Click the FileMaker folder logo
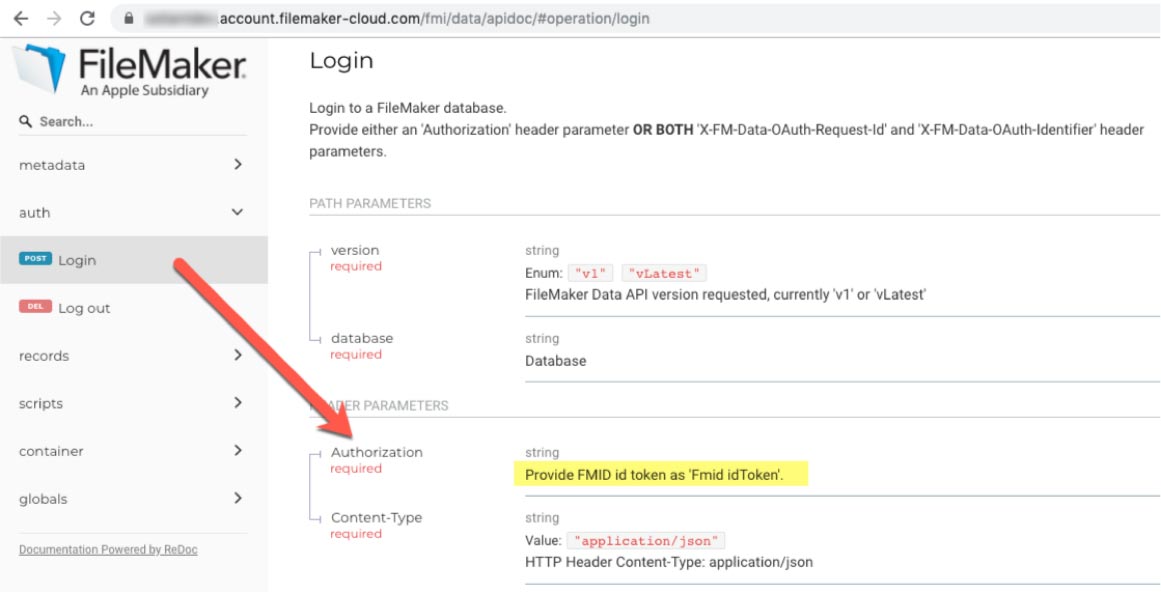Image resolution: width=1161 pixels, height=592 pixels. tap(39, 69)
